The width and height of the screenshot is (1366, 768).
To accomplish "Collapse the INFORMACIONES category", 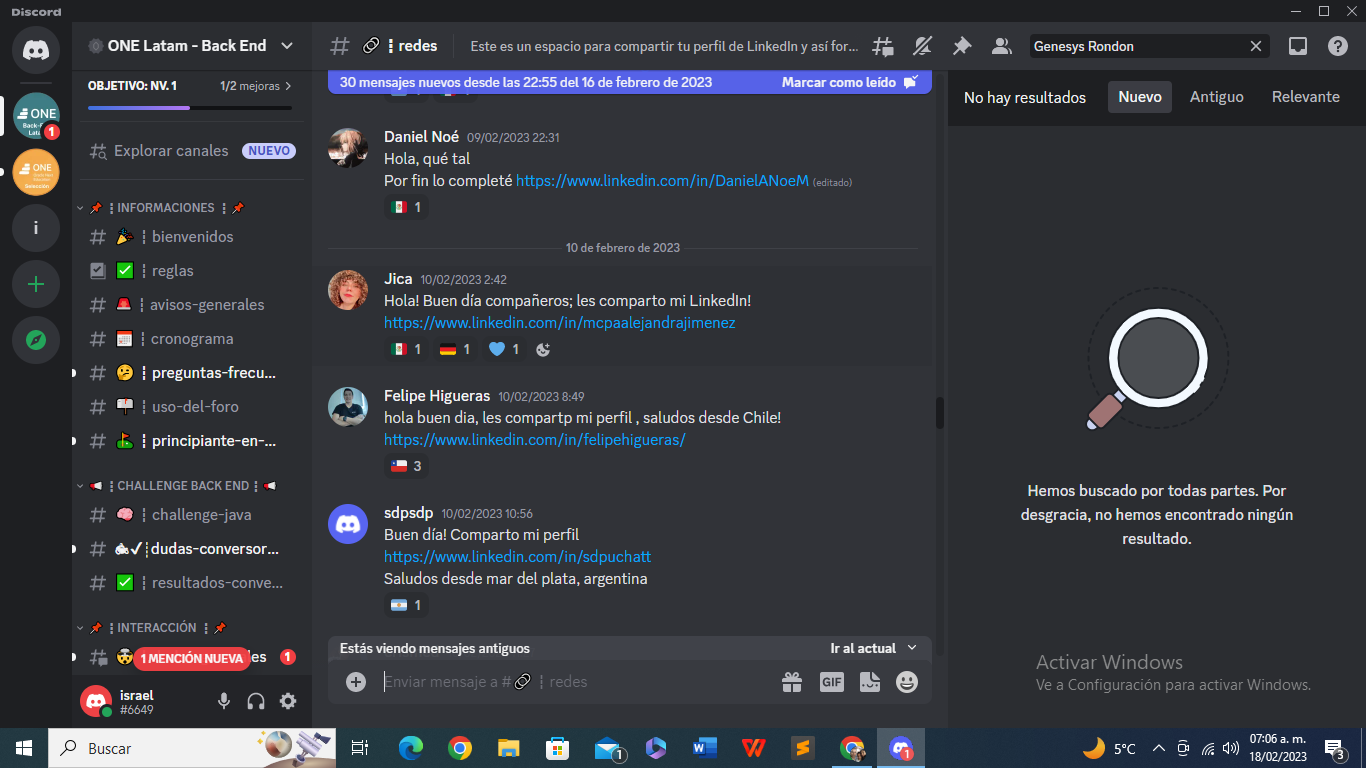I will point(166,208).
